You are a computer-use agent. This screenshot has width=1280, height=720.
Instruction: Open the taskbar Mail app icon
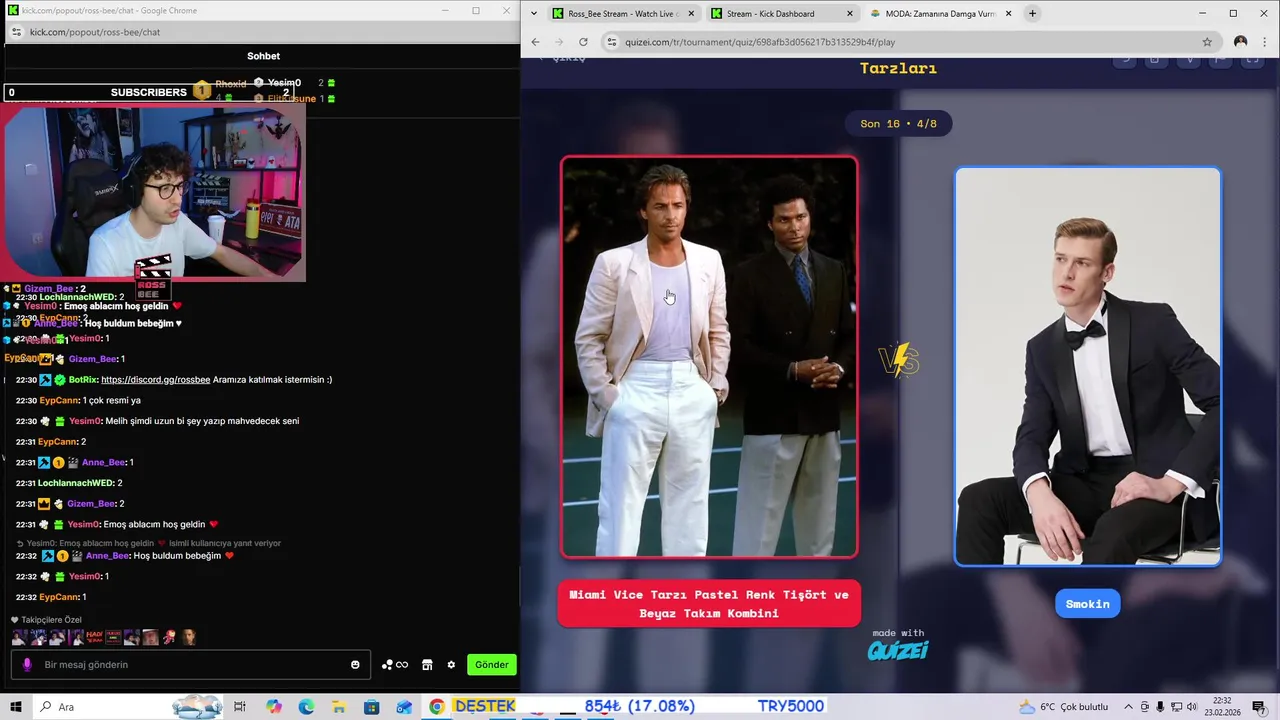[x=404, y=707]
